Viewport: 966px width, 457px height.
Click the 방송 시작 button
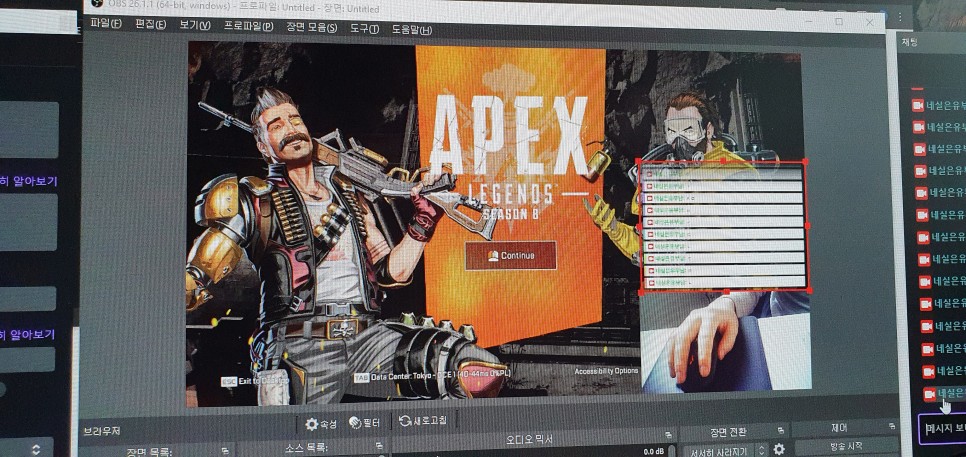pos(845,447)
